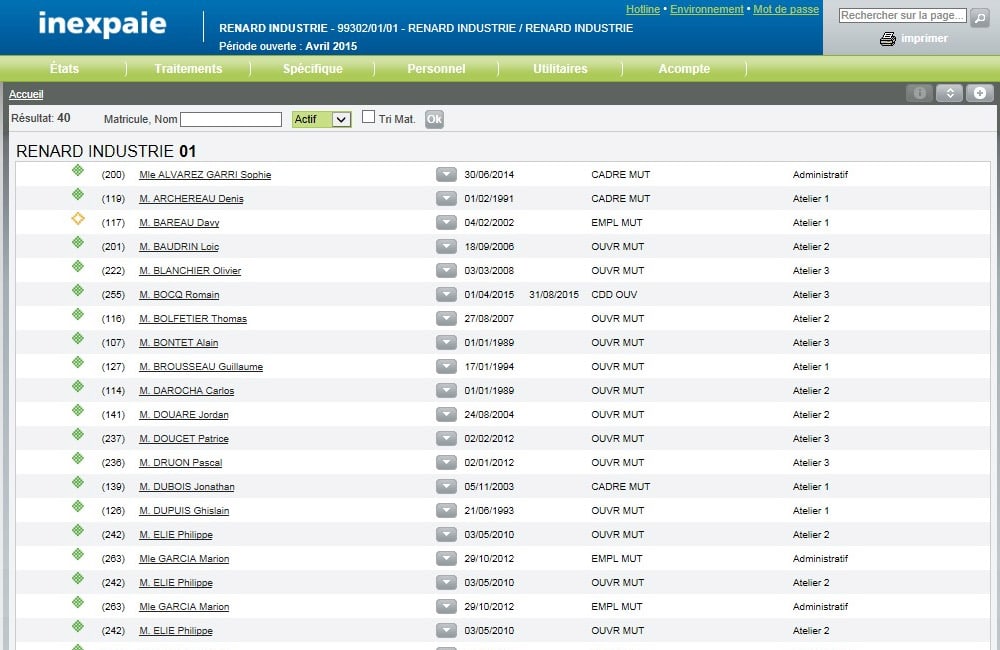Click the up-down arrows icon in Accueil bar
Screen dimensions: 1000x650
click(x=949, y=93)
